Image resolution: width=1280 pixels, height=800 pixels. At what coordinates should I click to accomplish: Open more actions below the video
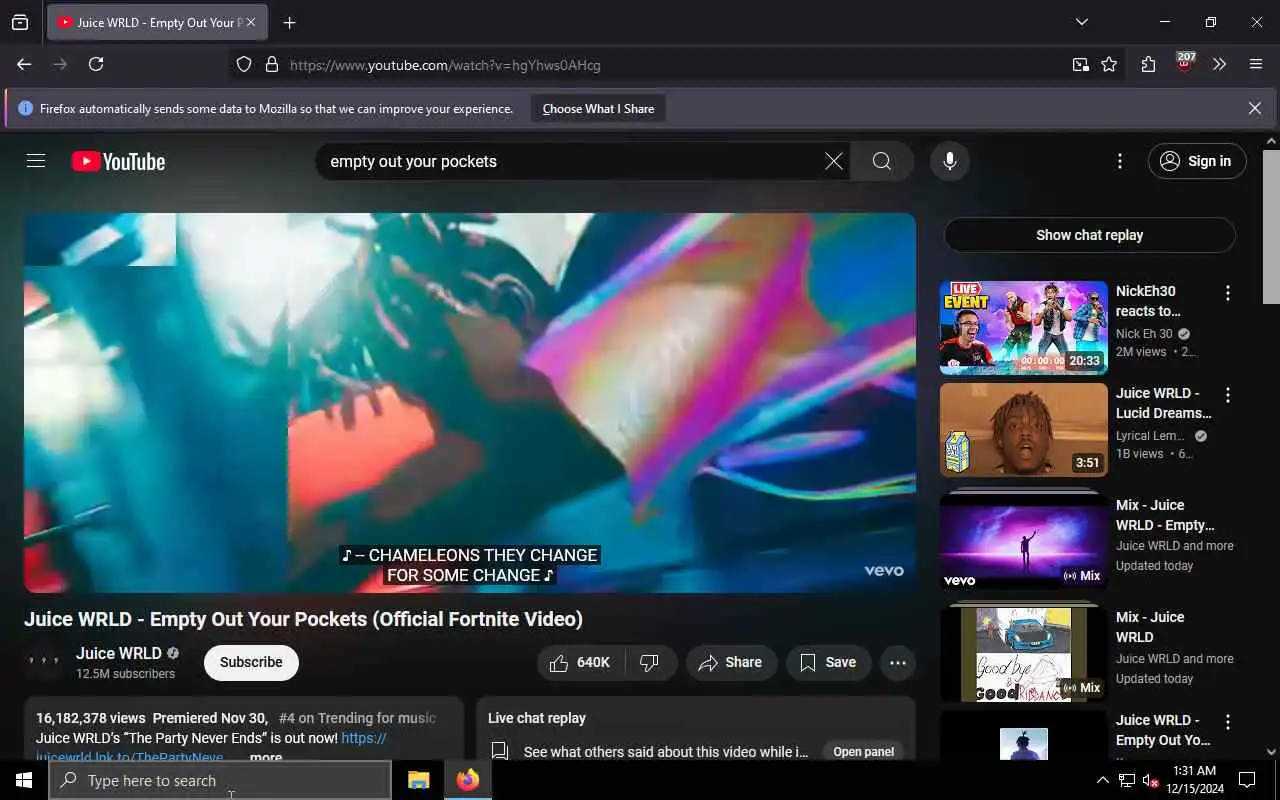(x=897, y=662)
